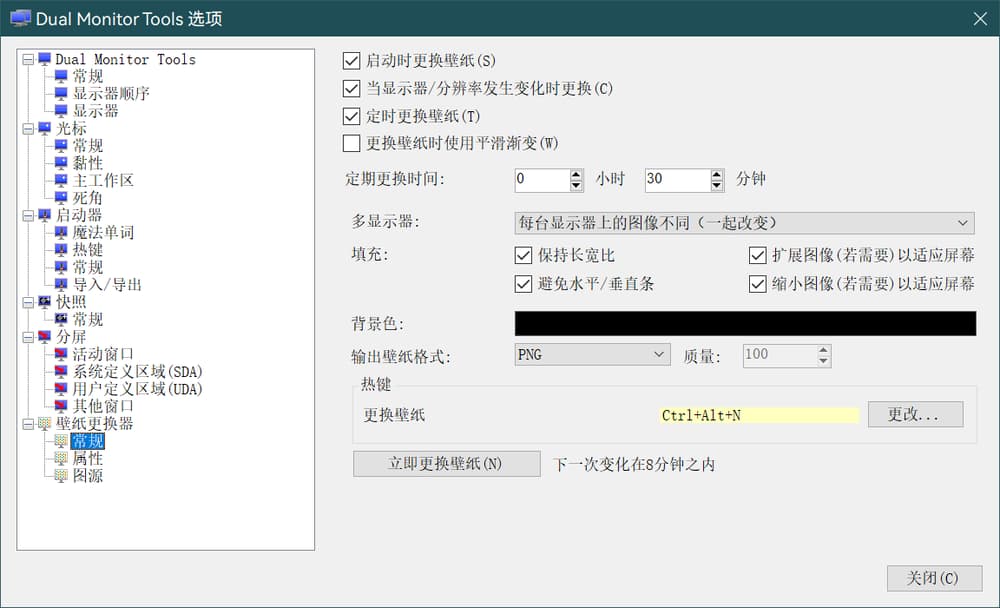Enable 更换壁纸时使用平滑渐变(W) checkbox
The width and height of the screenshot is (1000, 608).
click(351, 144)
